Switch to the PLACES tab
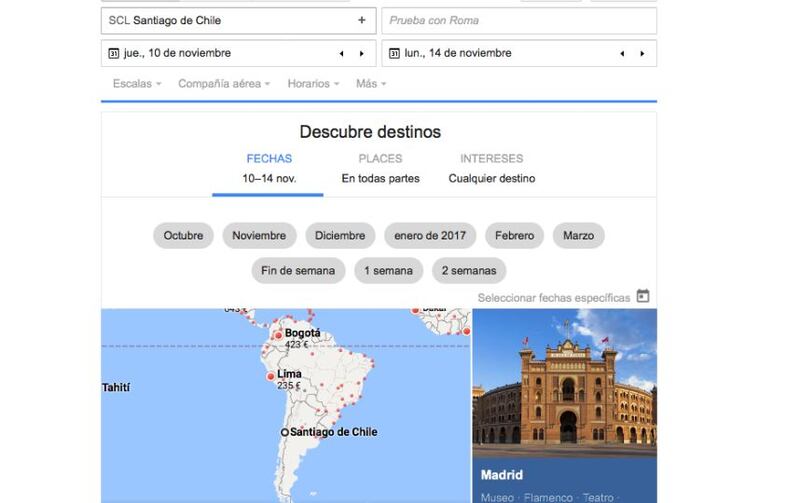This screenshot has width=800, height=503. tap(380, 169)
